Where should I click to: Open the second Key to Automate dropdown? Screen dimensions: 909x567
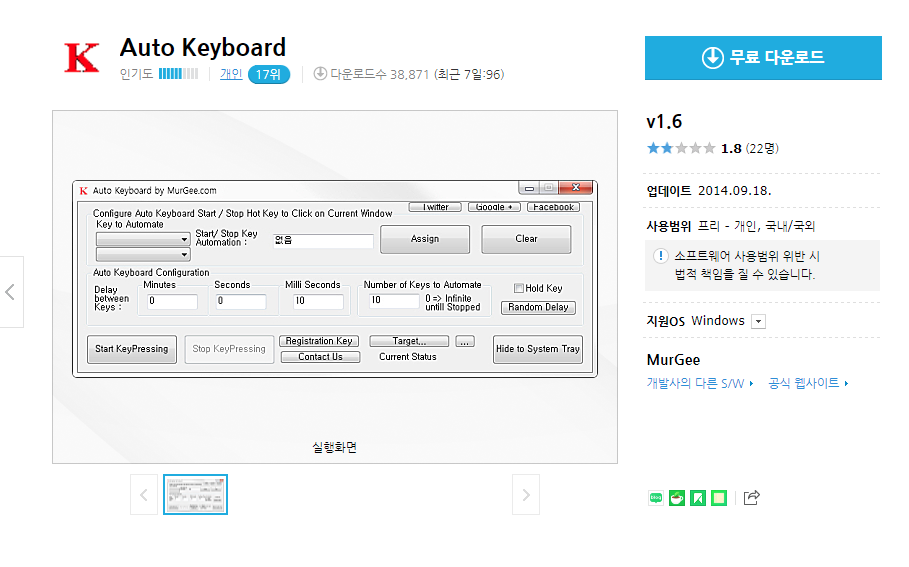pyautogui.click(x=143, y=255)
